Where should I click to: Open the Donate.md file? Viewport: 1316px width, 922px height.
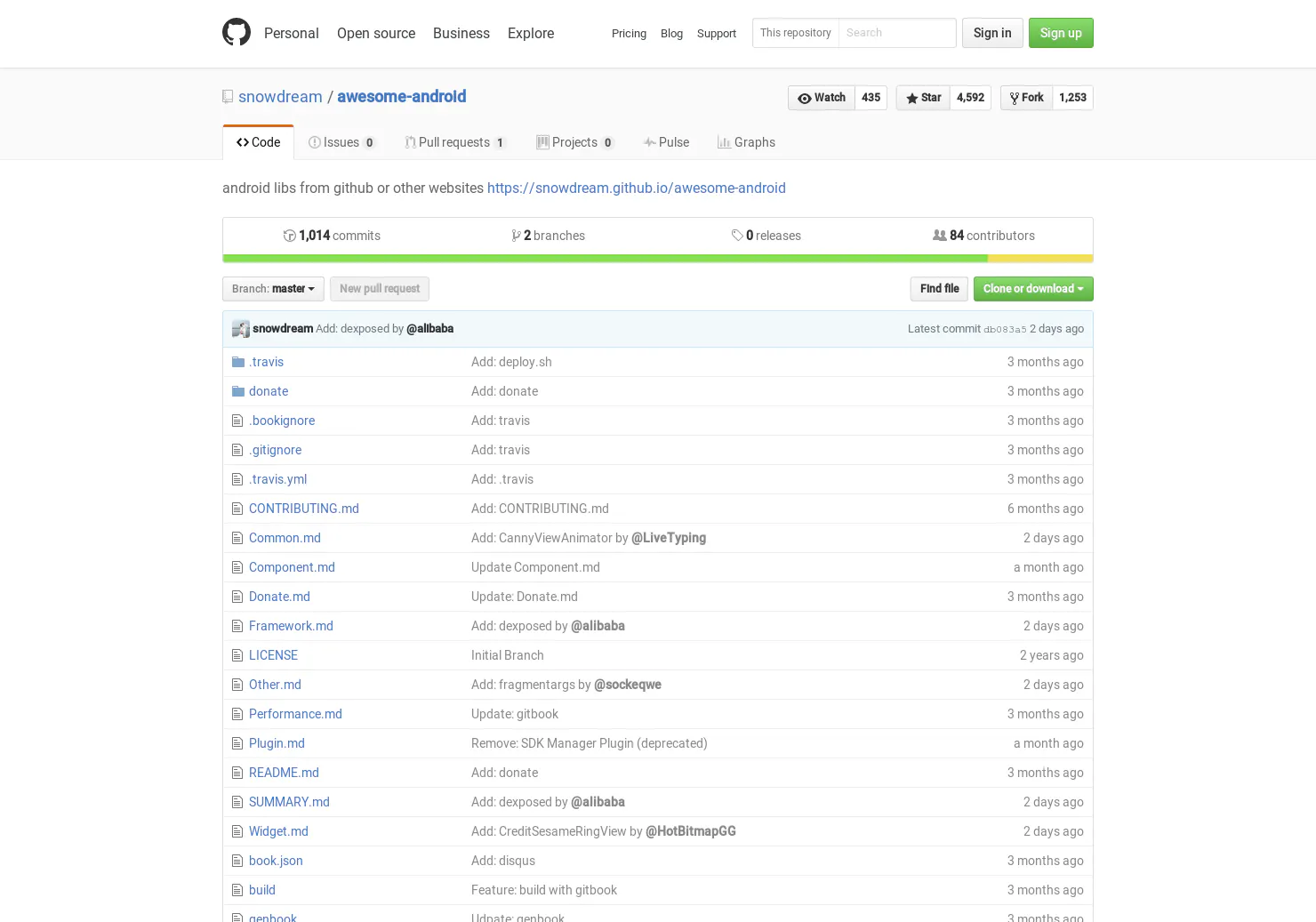pos(279,597)
